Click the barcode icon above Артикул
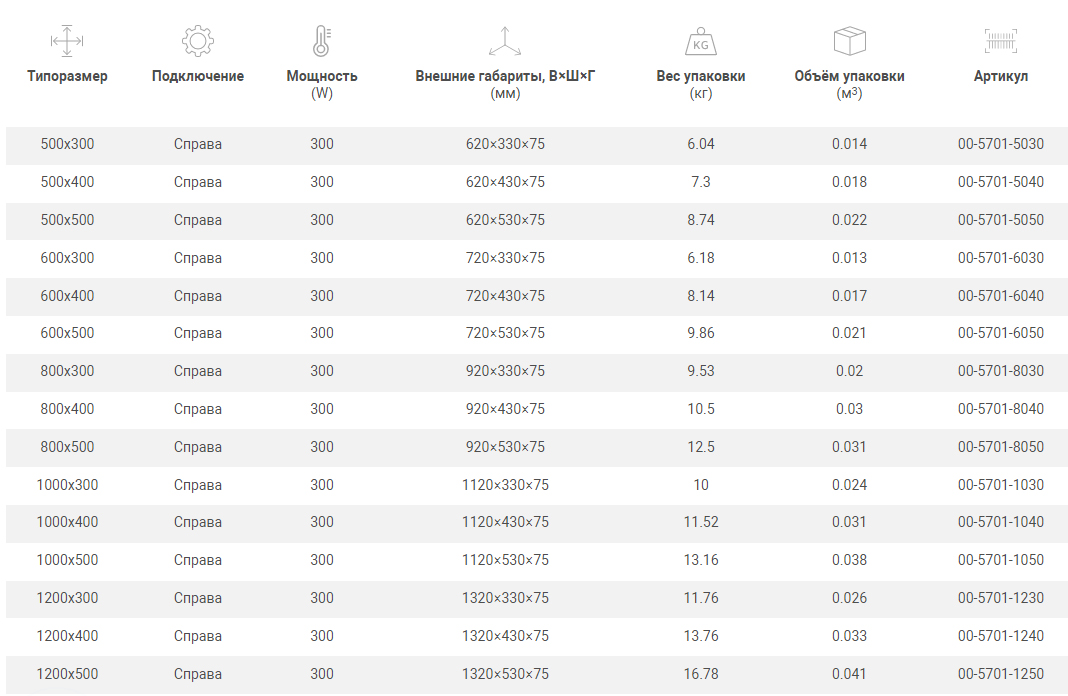The image size is (1068, 696). pos(1000,41)
